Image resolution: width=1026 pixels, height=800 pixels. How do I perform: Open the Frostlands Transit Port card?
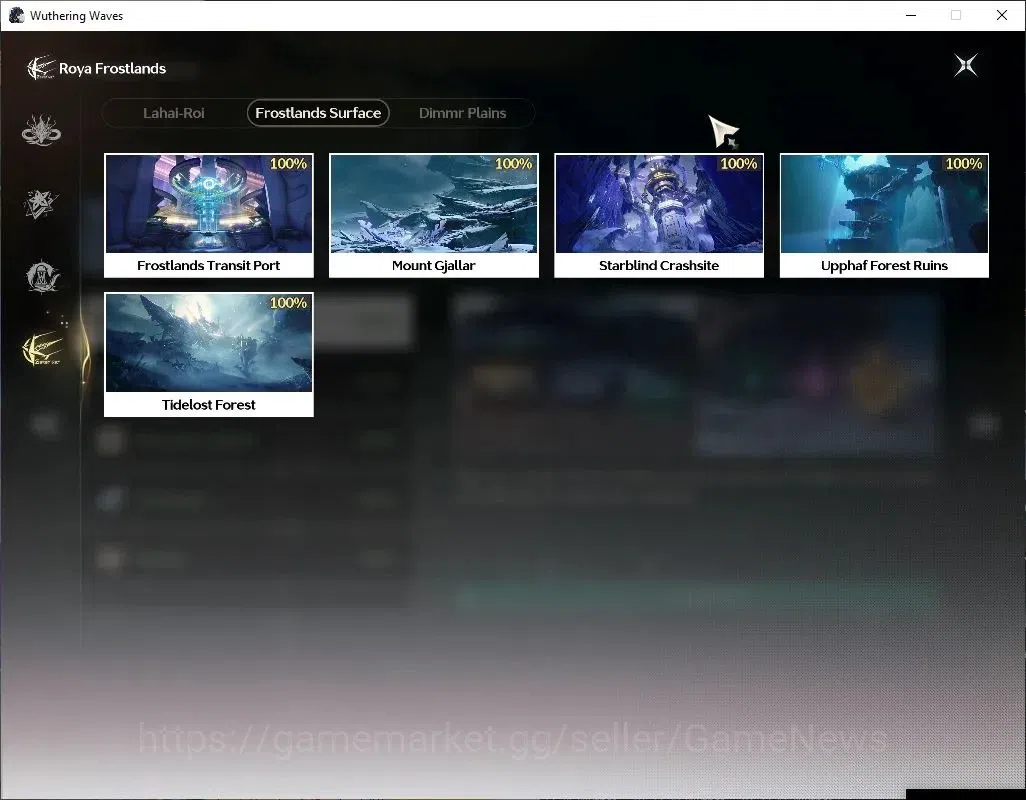[x=209, y=215]
